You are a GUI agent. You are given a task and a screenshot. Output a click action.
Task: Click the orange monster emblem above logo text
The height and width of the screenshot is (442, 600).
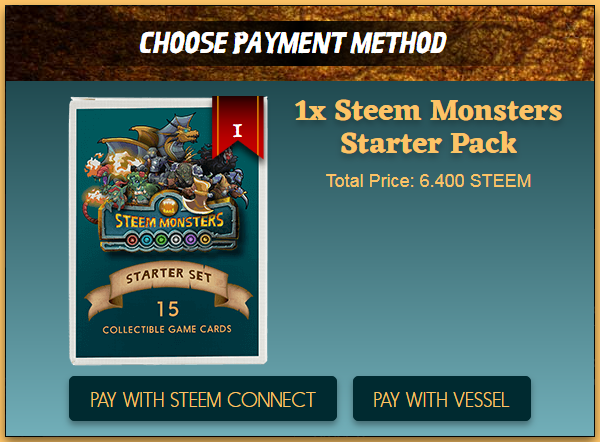(168, 207)
